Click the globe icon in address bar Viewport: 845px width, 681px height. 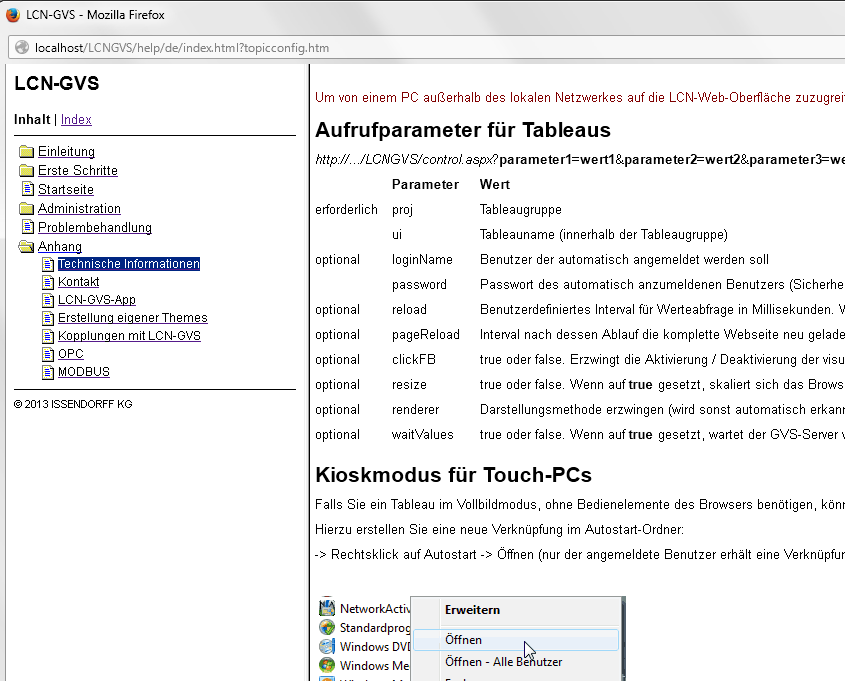[21, 47]
